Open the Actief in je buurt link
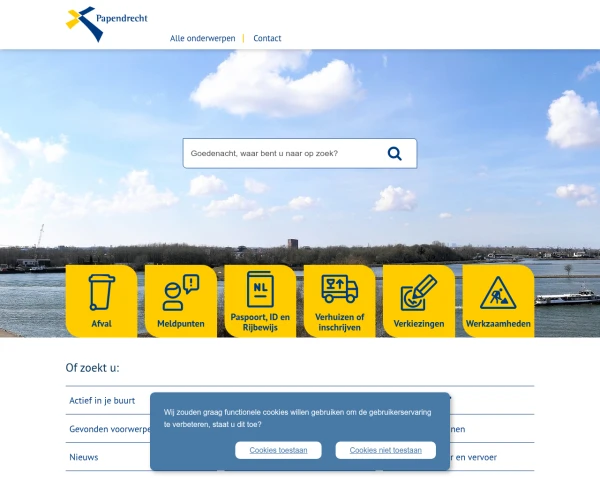The image size is (600, 480). pos(102,401)
